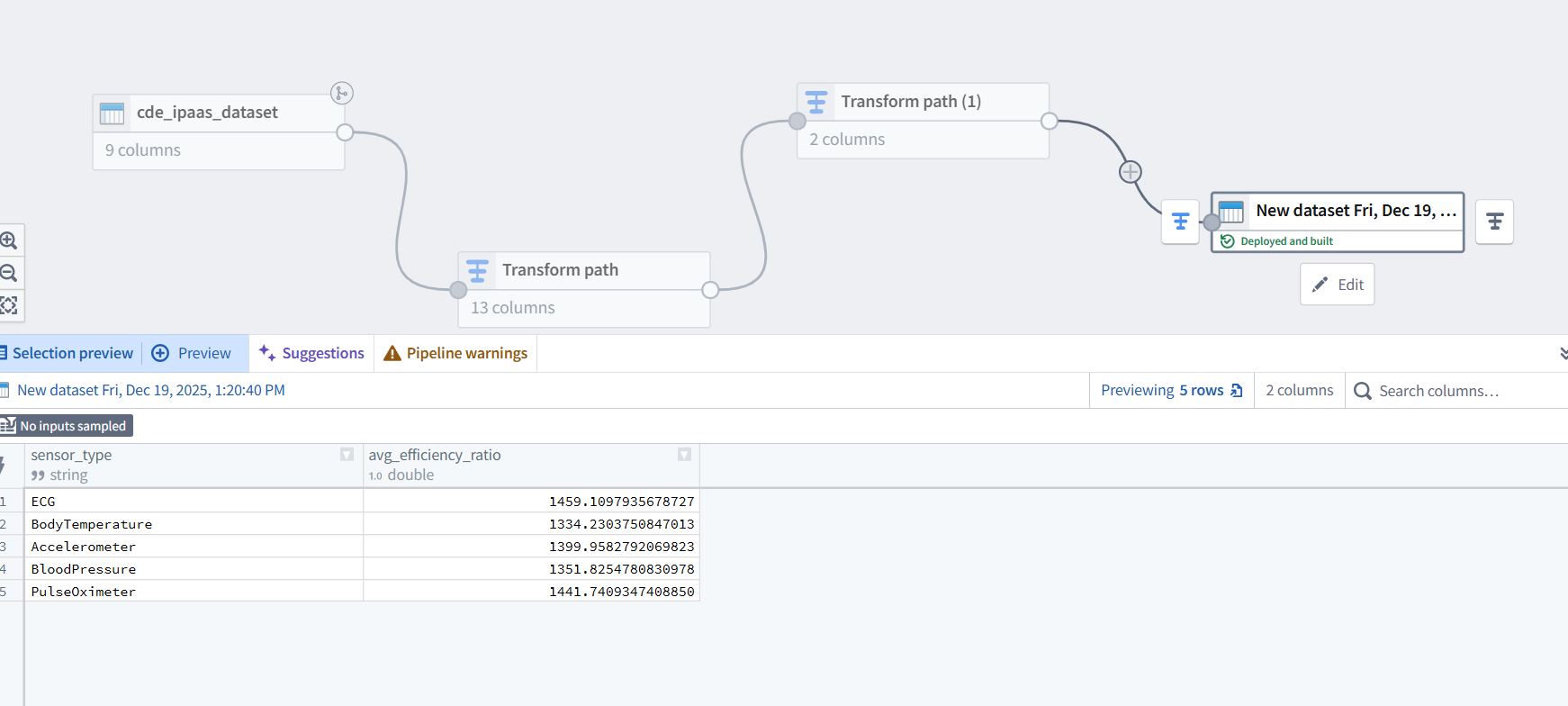Select the BloodPressure cell
This screenshot has width=1568, height=706.
pos(194,568)
